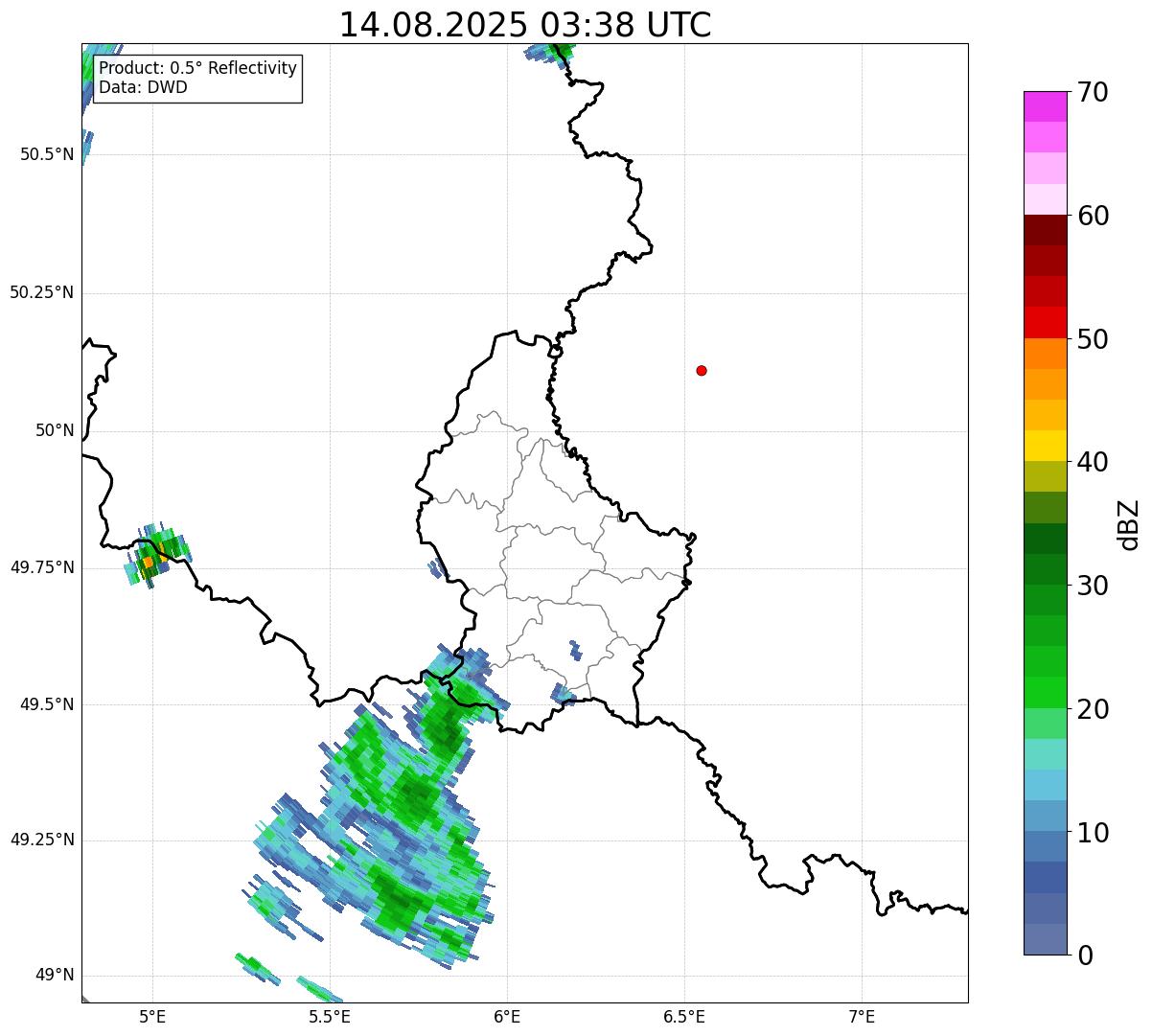Click the light turquoise colorbar swatch below 20
Image resolution: width=1152 pixels, height=1036 pixels.
tap(1045, 754)
